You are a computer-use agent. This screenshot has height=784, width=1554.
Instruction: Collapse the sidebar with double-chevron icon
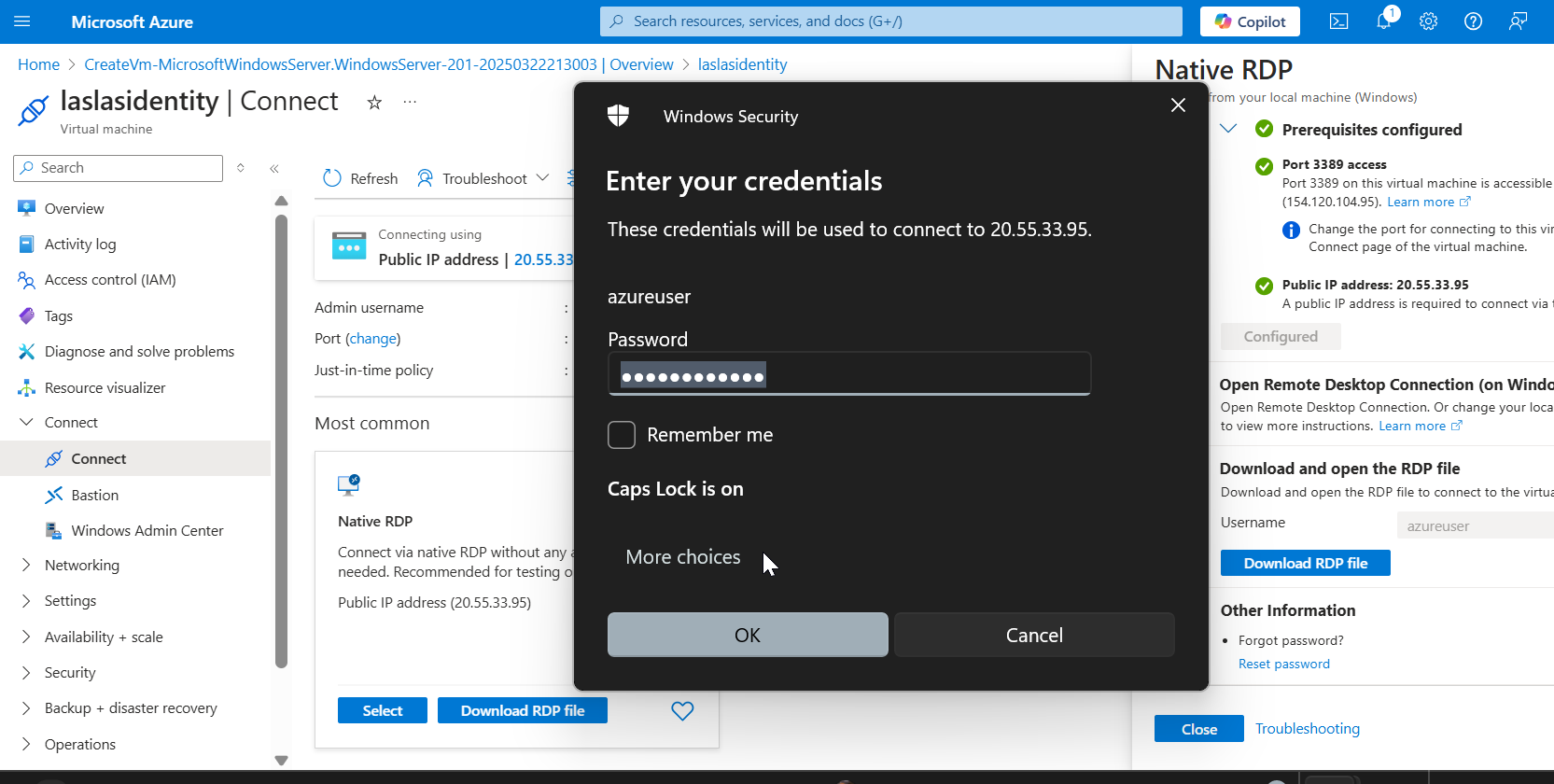pos(274,169)
